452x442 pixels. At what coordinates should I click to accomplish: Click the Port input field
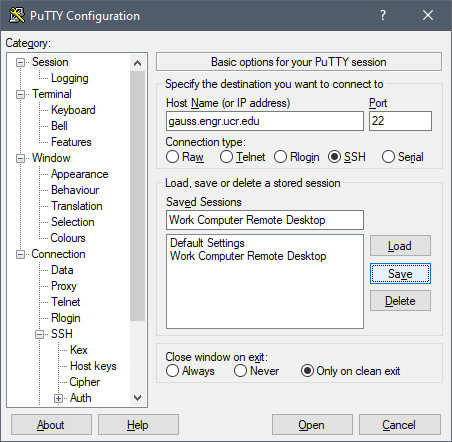tap(400, 121)
